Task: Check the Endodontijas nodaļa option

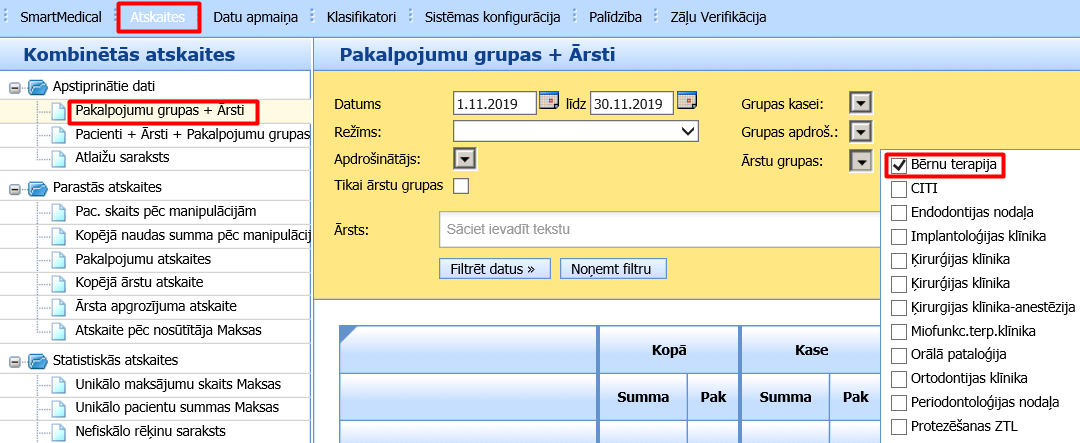Action: point(899,212)
